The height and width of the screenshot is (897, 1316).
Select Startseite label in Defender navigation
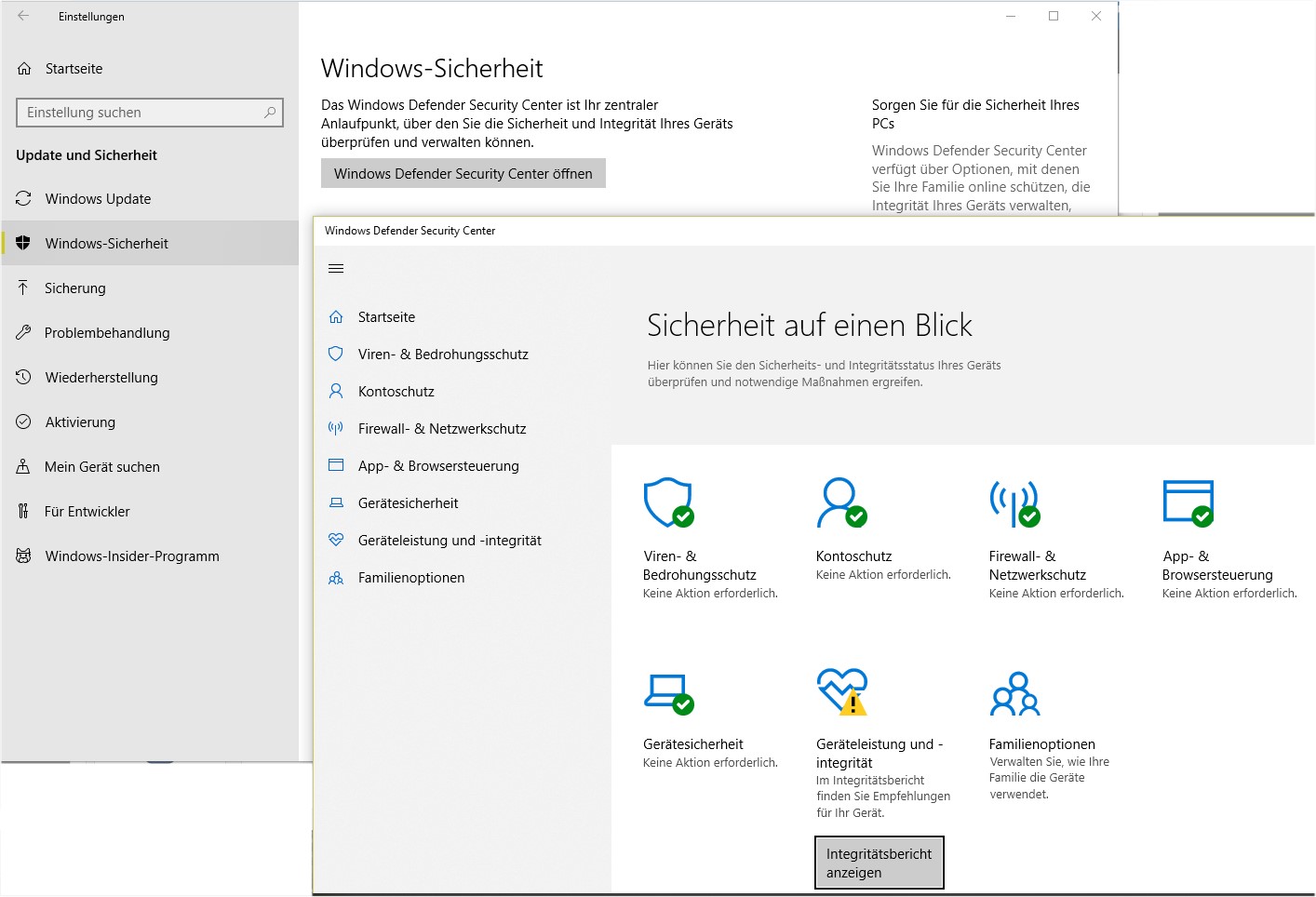point(387,317)
